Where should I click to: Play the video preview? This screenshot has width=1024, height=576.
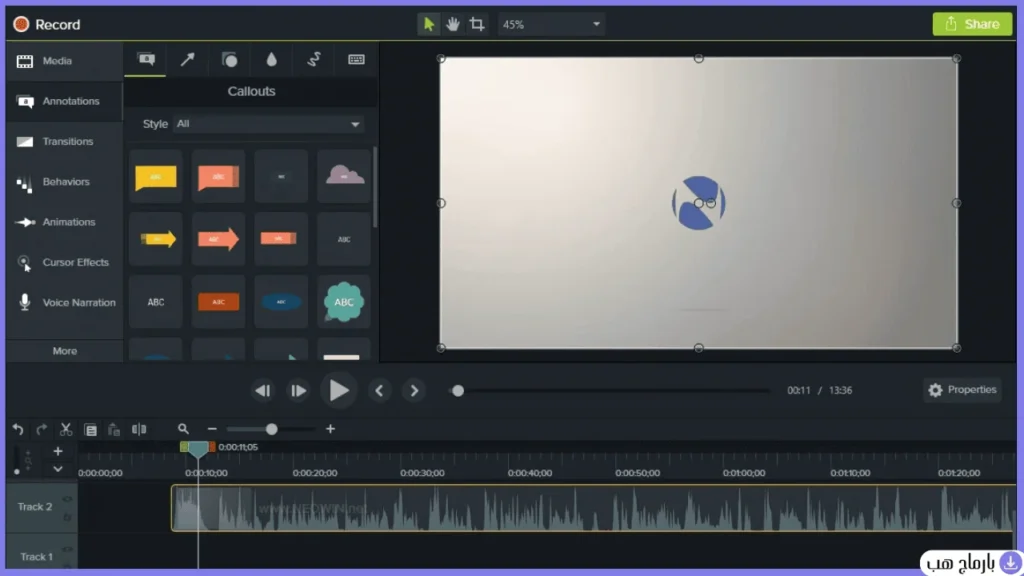click(338, 391)
